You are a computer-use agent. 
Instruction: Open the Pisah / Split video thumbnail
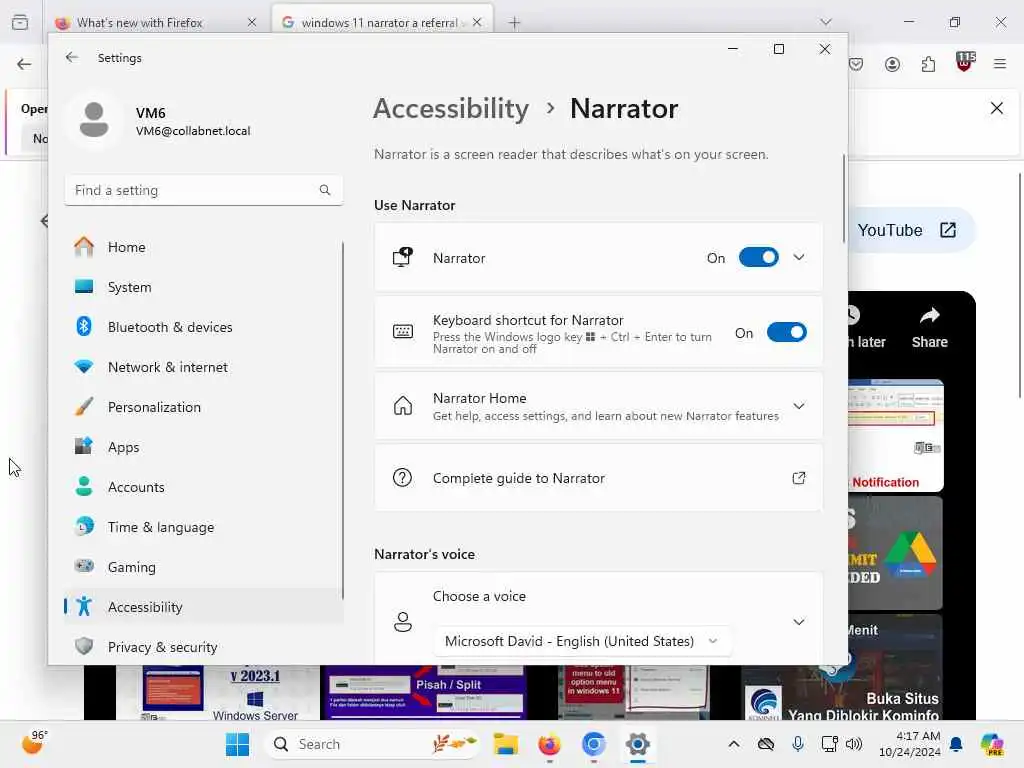point(422,692)
